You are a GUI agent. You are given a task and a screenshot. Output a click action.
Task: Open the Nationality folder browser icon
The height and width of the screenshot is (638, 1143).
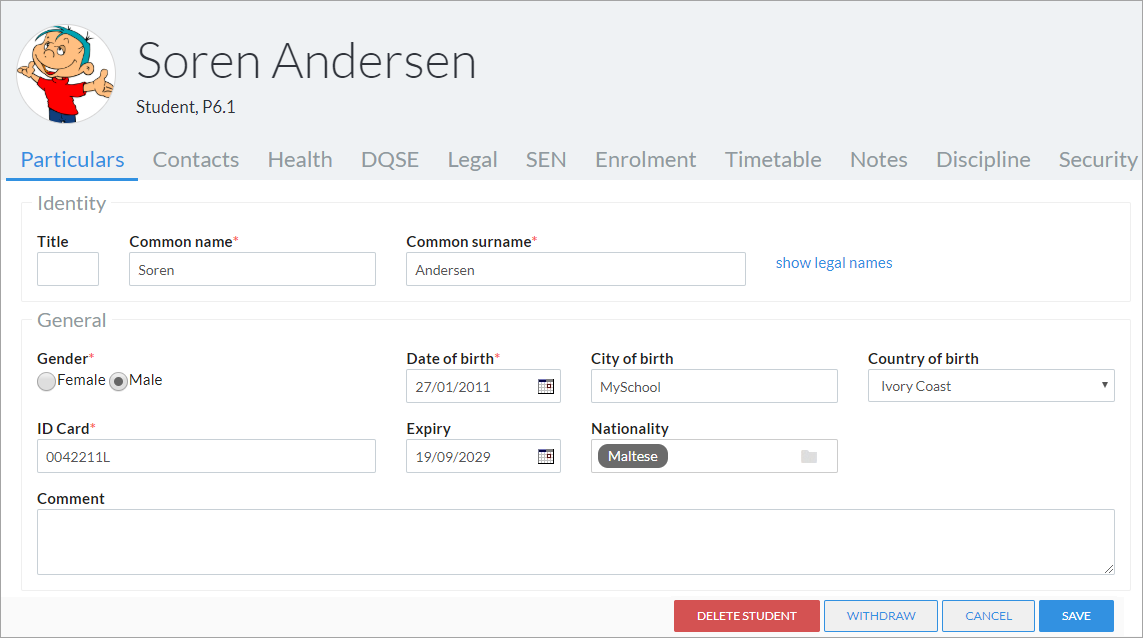coord(808,456)
